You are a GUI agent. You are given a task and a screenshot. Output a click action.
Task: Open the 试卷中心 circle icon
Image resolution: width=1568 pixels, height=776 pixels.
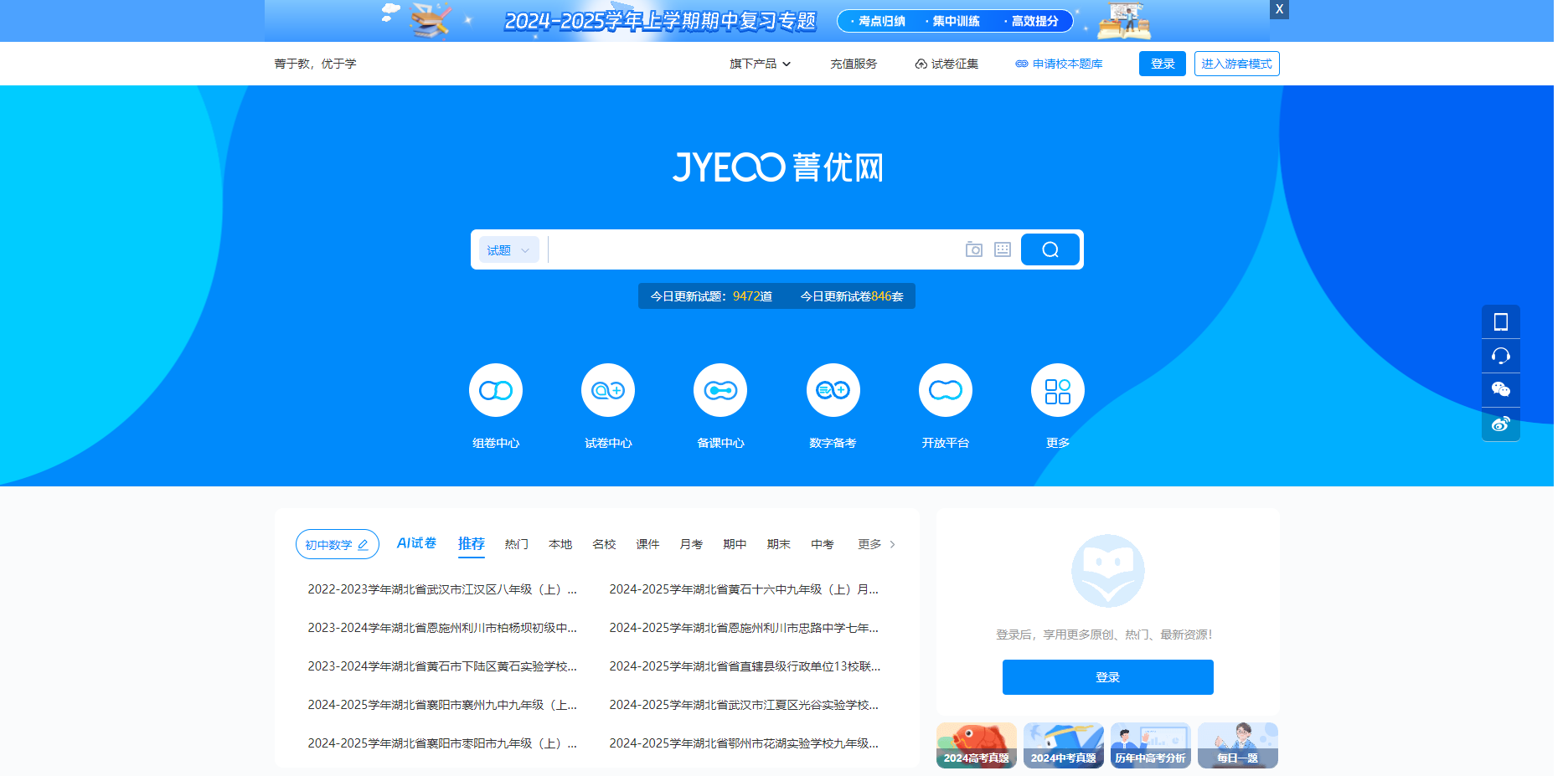point(608,390)
